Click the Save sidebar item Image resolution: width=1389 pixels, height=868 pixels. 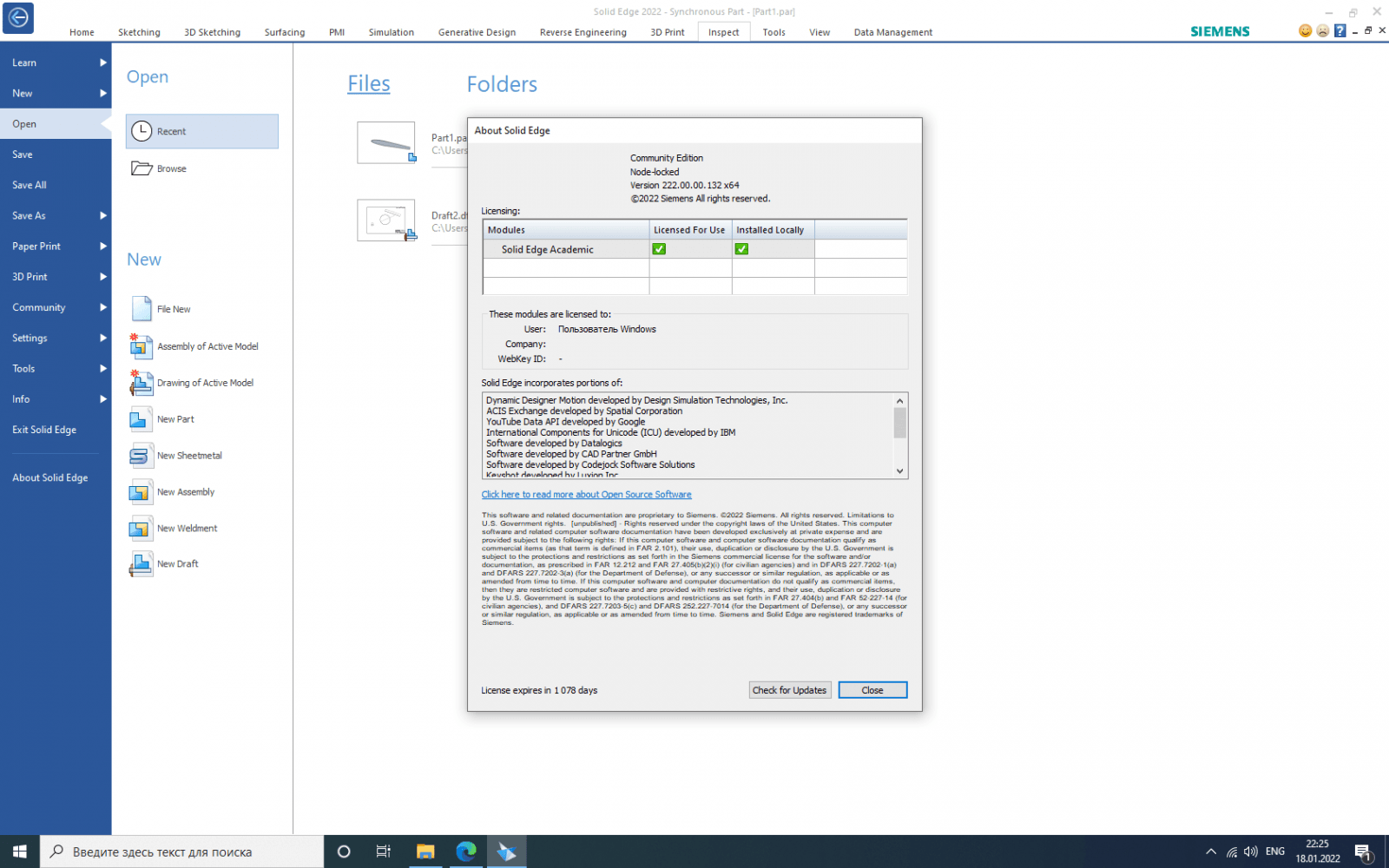coord(23,155)
